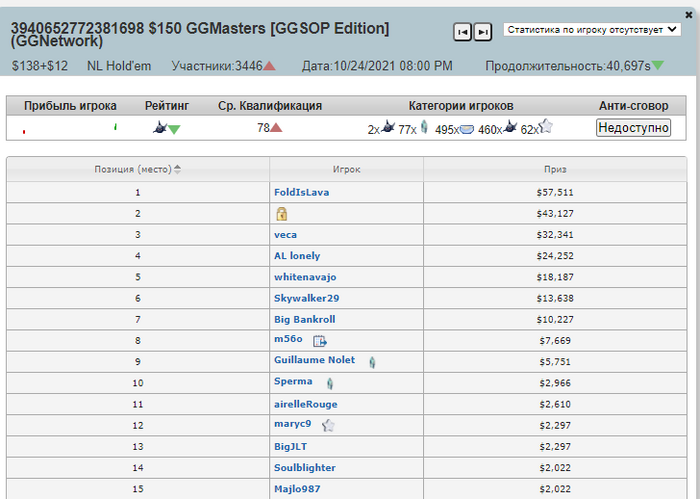This screenshot has height=499, width=700.
Task: Click the shark icon next to 2x
Action: [388, 127]
